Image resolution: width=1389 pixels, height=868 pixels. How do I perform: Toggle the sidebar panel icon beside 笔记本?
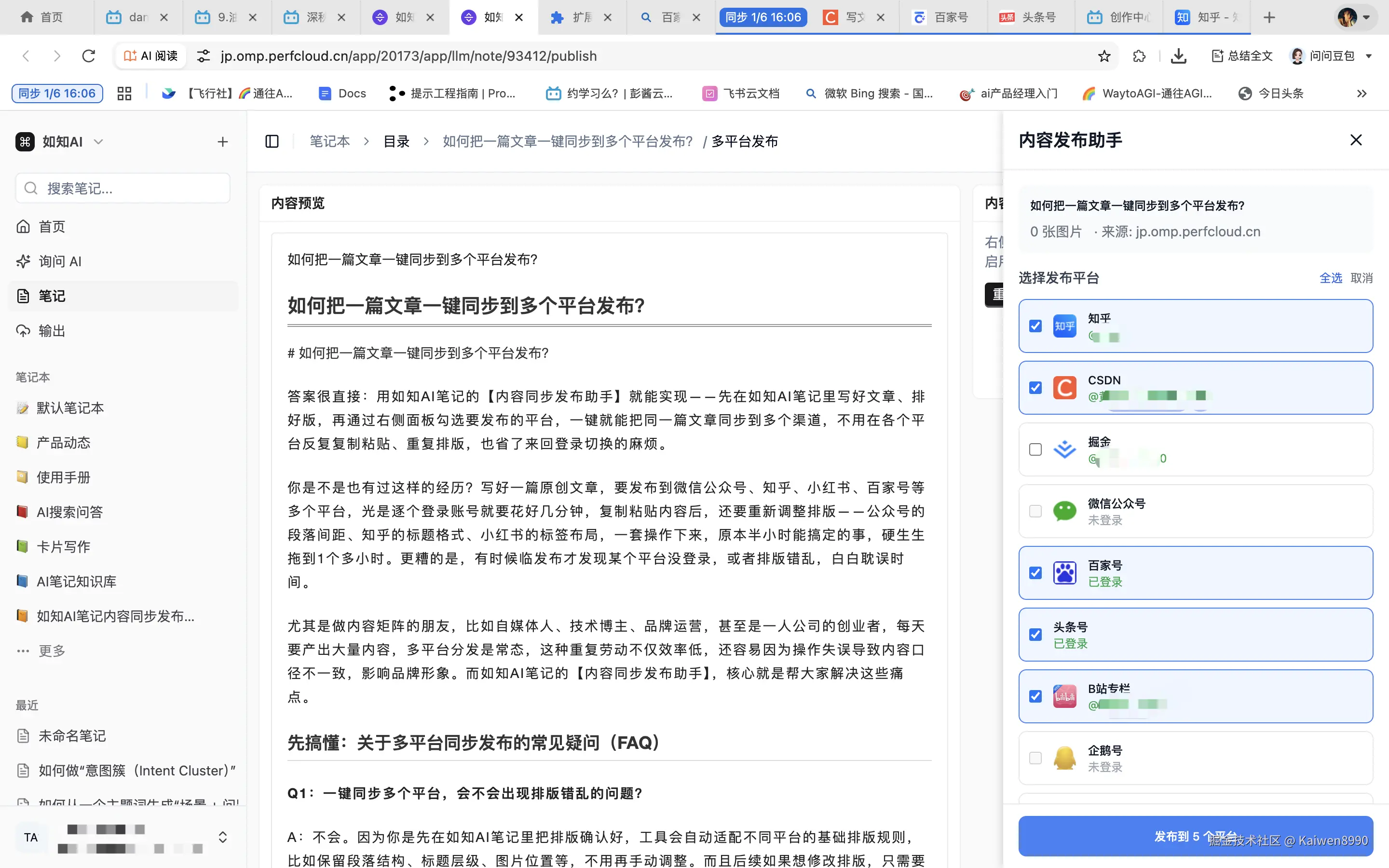click(272, 141)
